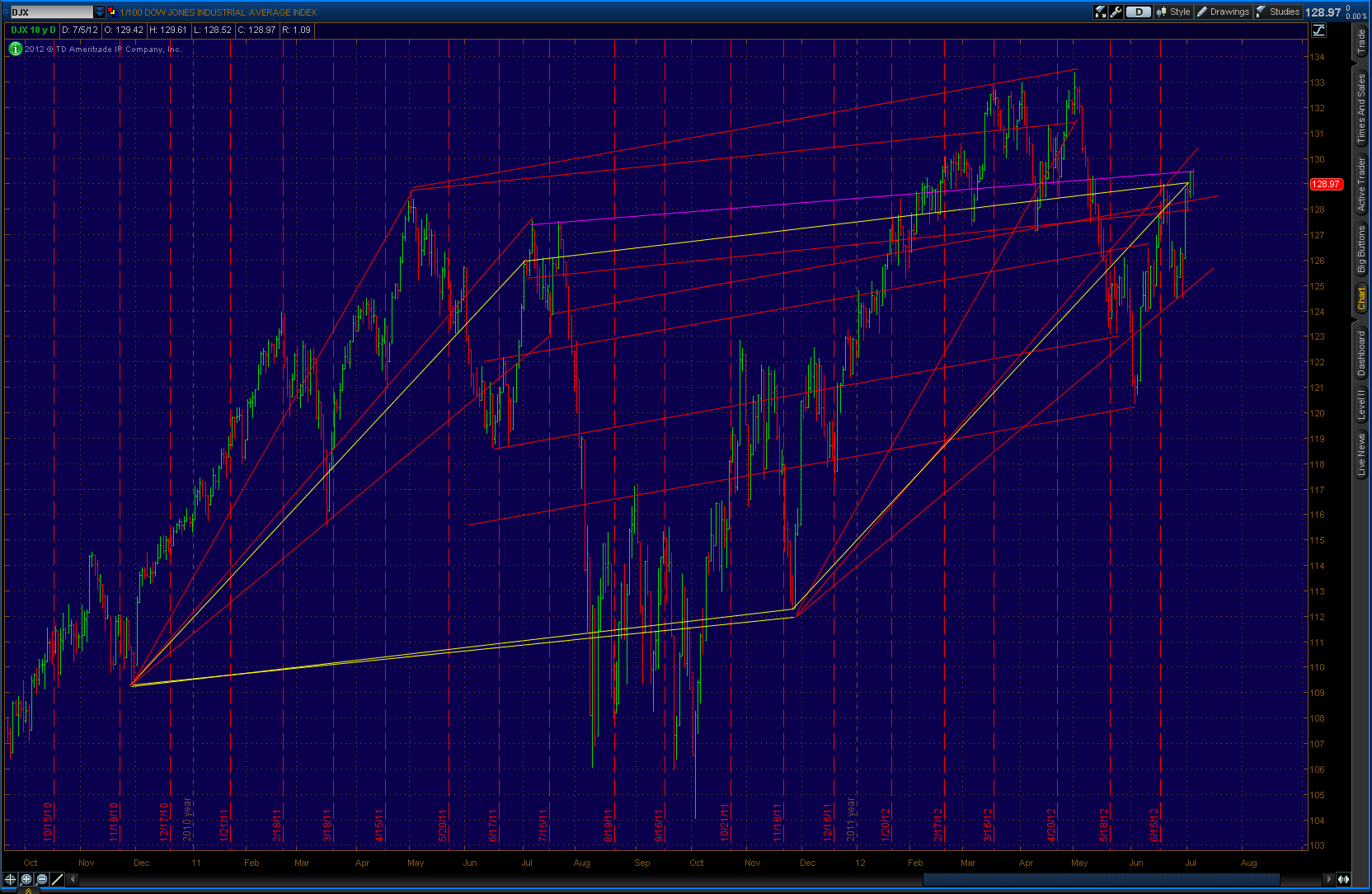Viewport: 1372px width, 894px height.
Task: Open the color-link squares icon
Action: pyautogui.click(x=111, y=12)
